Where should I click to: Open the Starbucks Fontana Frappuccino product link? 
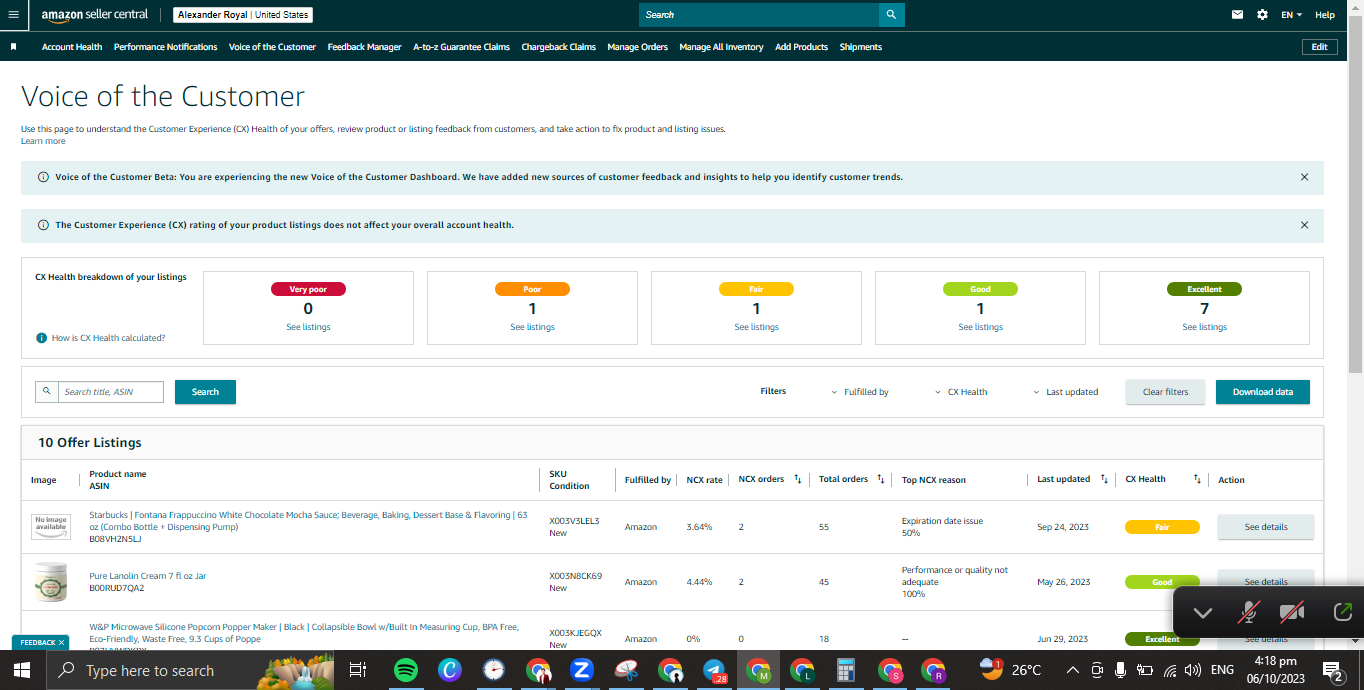(x=308, y=521)
